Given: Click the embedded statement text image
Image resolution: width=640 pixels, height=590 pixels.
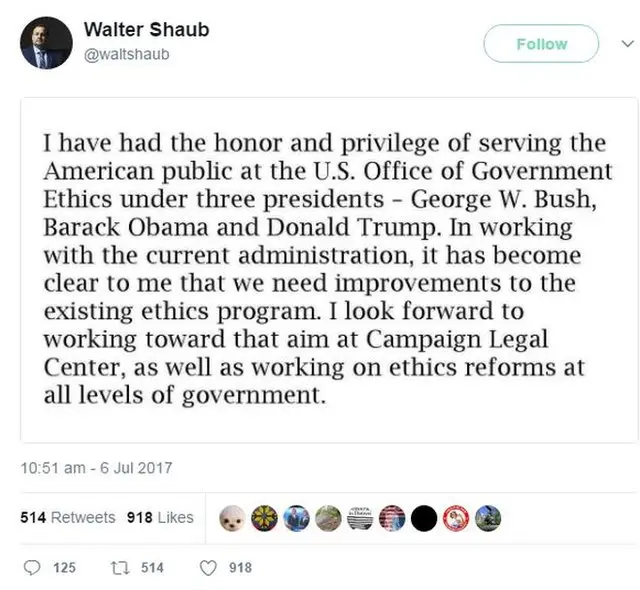Looking at the screenshot, I should tap(329, 269).
